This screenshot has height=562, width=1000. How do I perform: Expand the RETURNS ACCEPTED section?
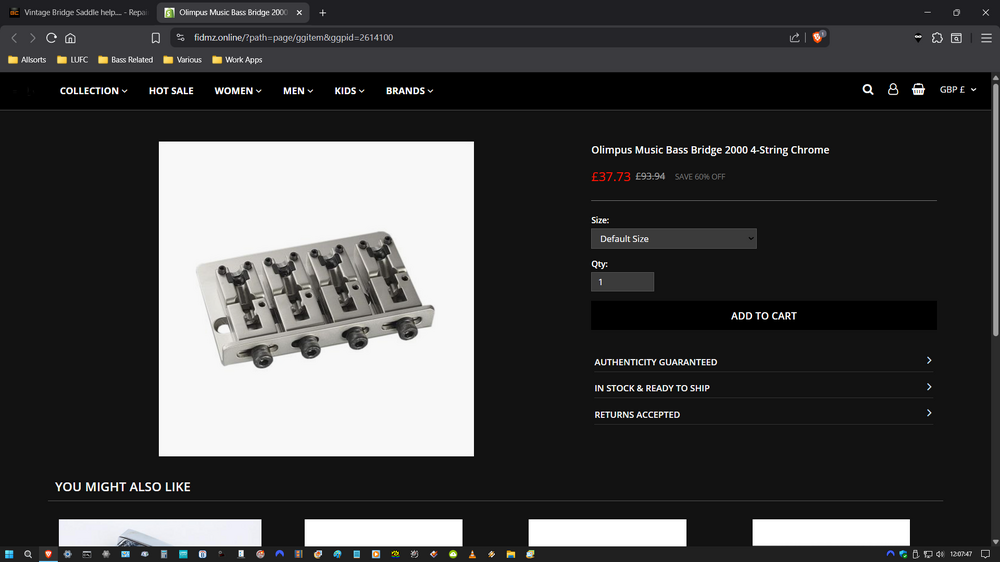(763, 414)
